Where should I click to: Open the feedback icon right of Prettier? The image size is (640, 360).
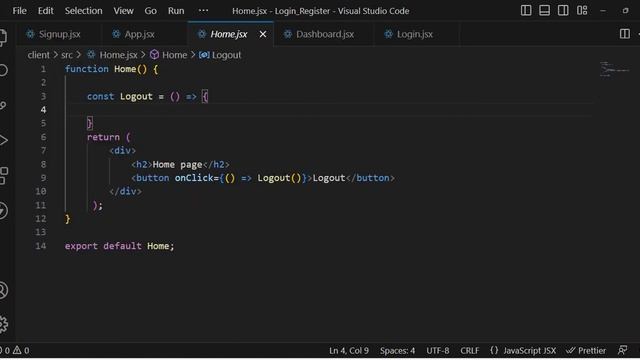tap(622, 350)
